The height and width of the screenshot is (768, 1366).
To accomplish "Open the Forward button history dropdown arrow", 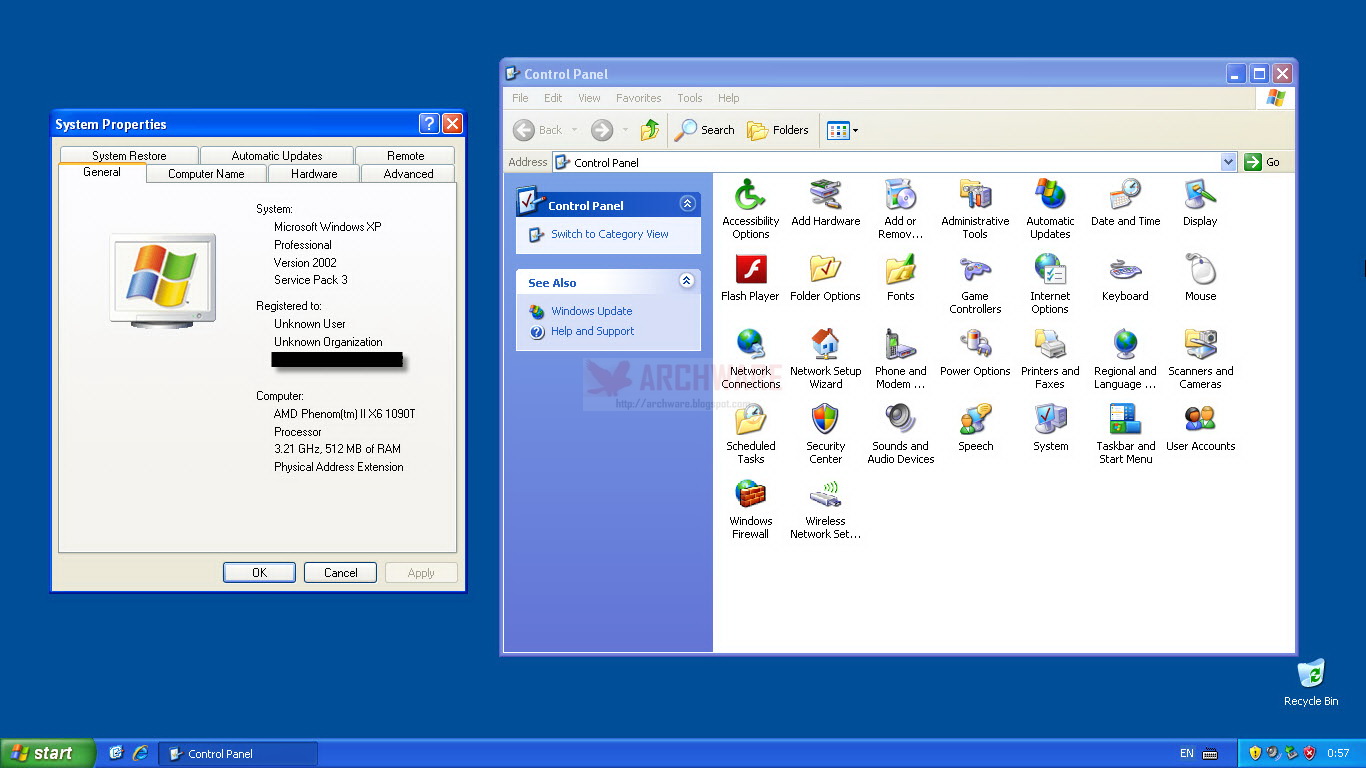I will 625,130.
